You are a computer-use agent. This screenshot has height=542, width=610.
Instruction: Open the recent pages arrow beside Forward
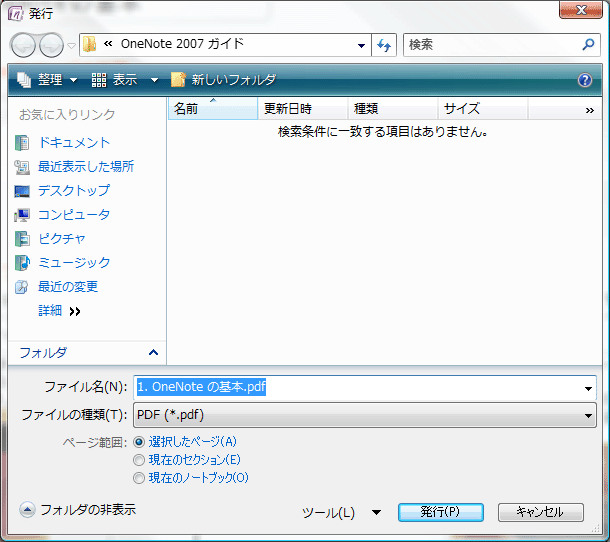pyautogui.click(x=71, y=46)
